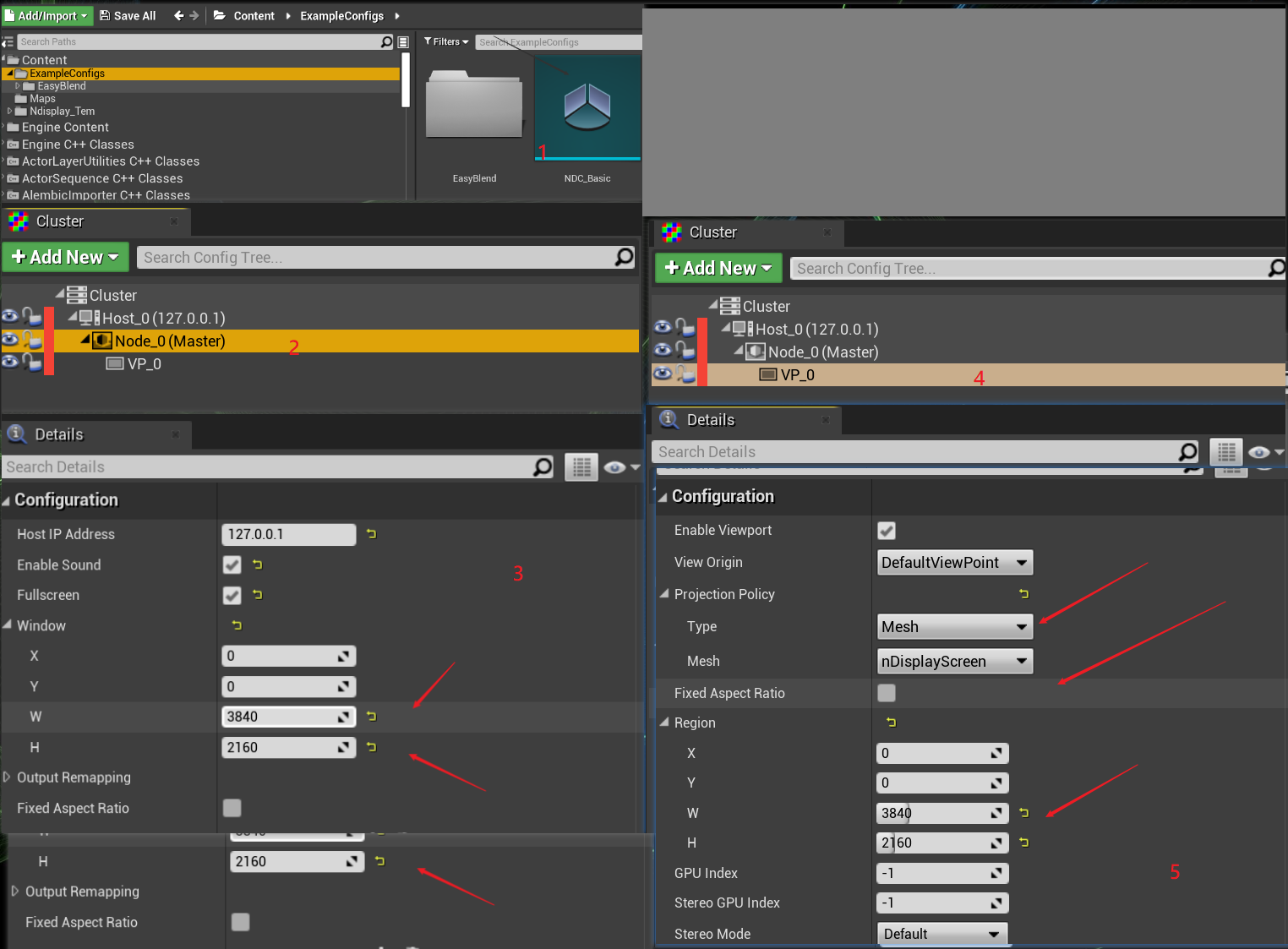Select Engine C++ Classes entry
This screenshot has width=1288, height=949.
click(x=78, y=145)
